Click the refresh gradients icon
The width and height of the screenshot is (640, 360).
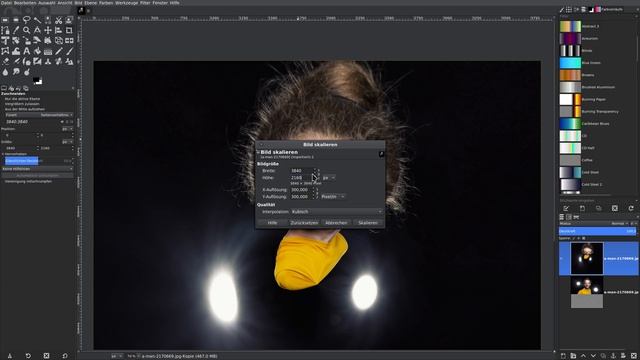[x=631, y=208]
